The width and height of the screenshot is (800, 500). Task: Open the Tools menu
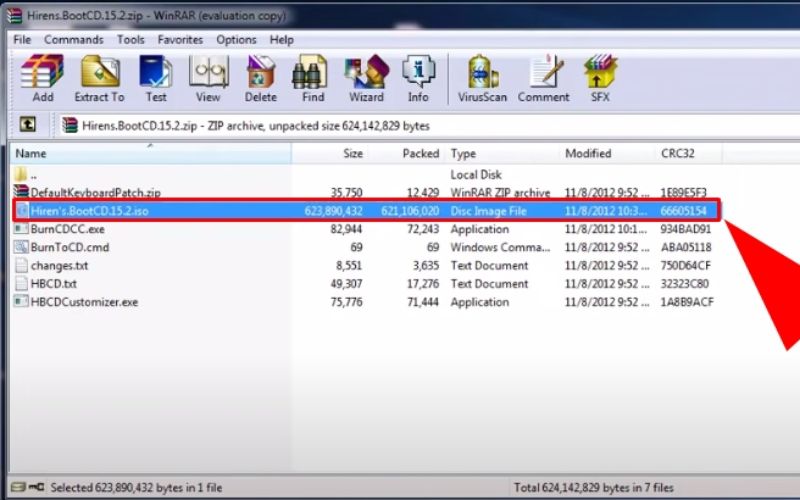[x=131, y=40]
